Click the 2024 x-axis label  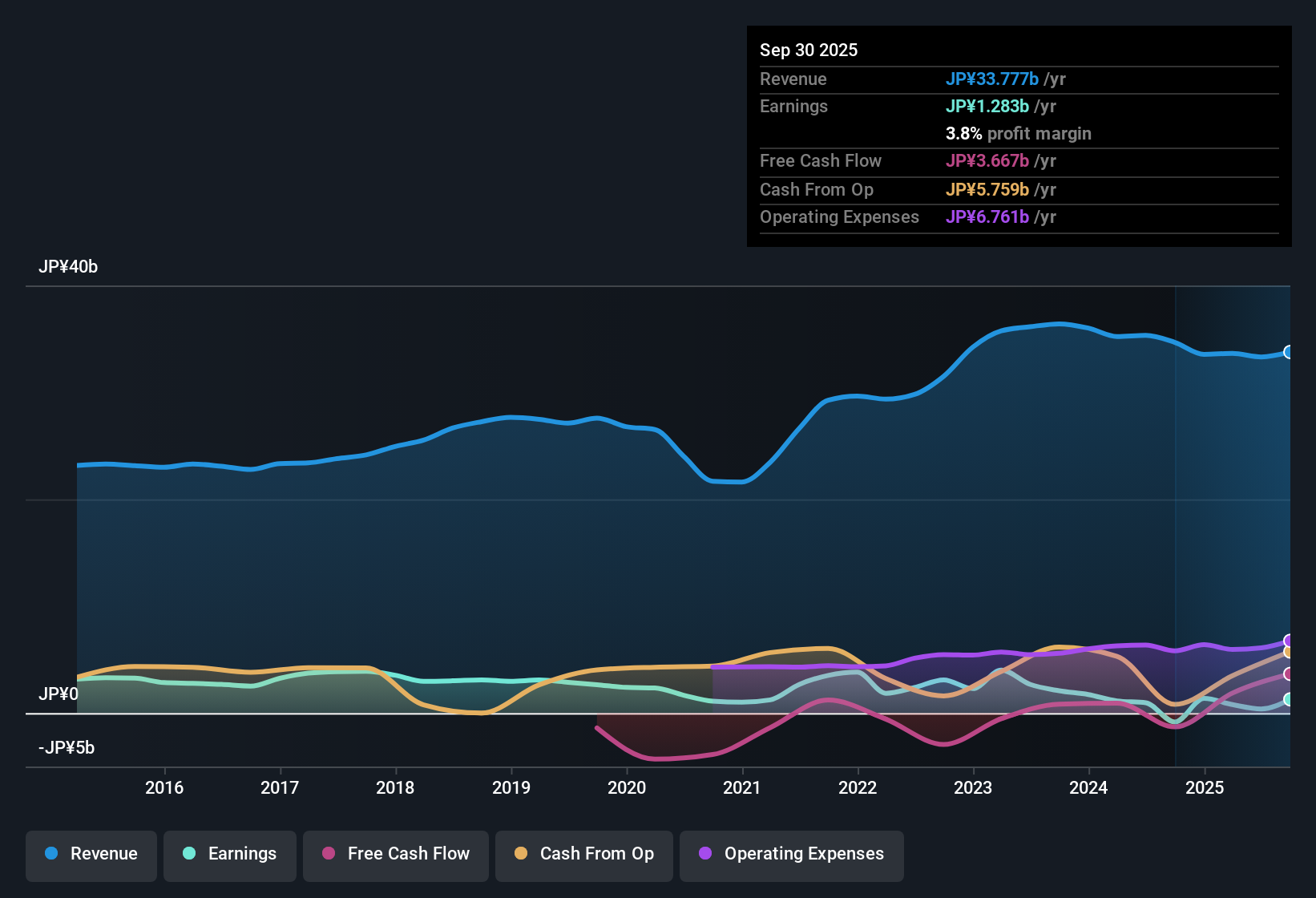point(1088,787)
